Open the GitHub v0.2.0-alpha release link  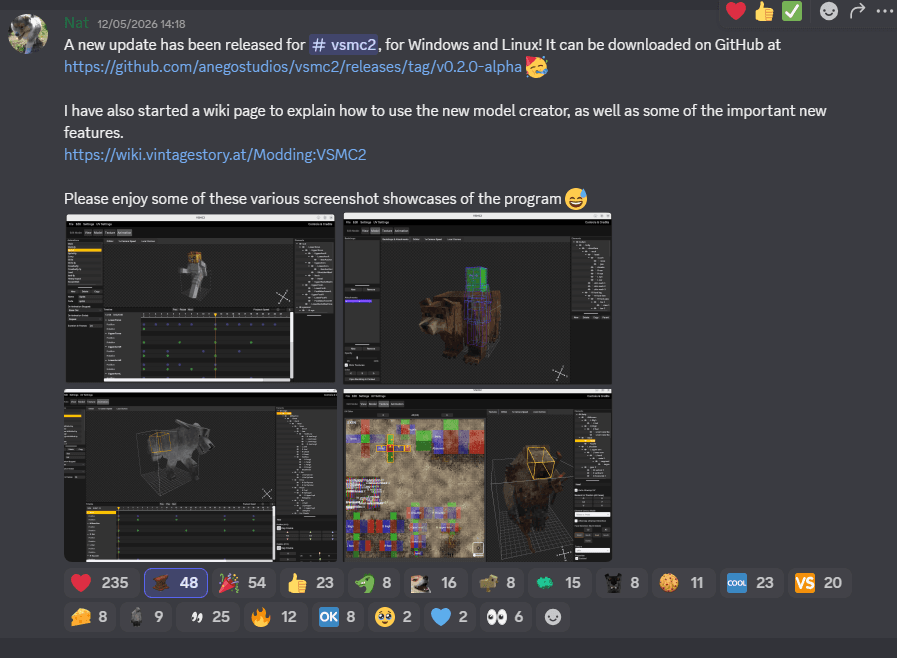(293, 67)
